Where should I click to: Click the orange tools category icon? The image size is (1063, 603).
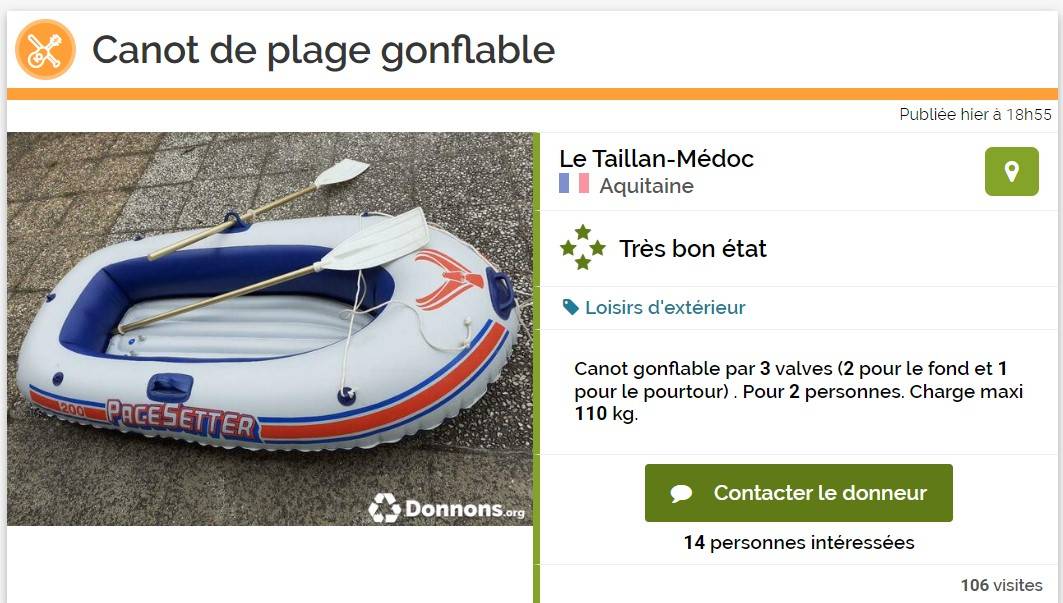click(45, 49)
